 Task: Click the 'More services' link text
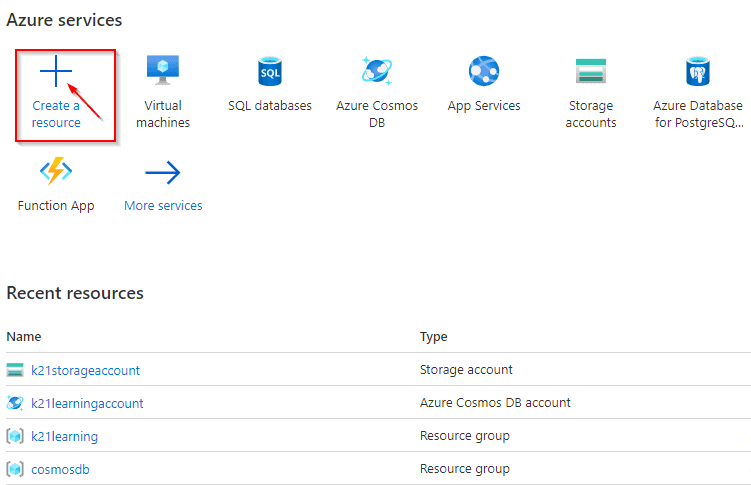point(163,205)
